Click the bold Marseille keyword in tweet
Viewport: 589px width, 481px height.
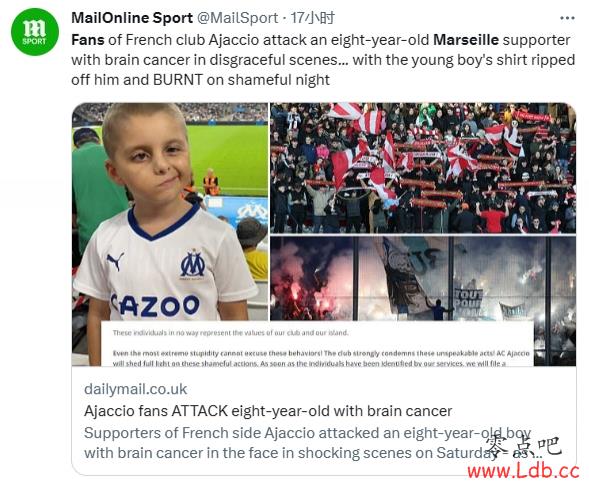[466, 40]
